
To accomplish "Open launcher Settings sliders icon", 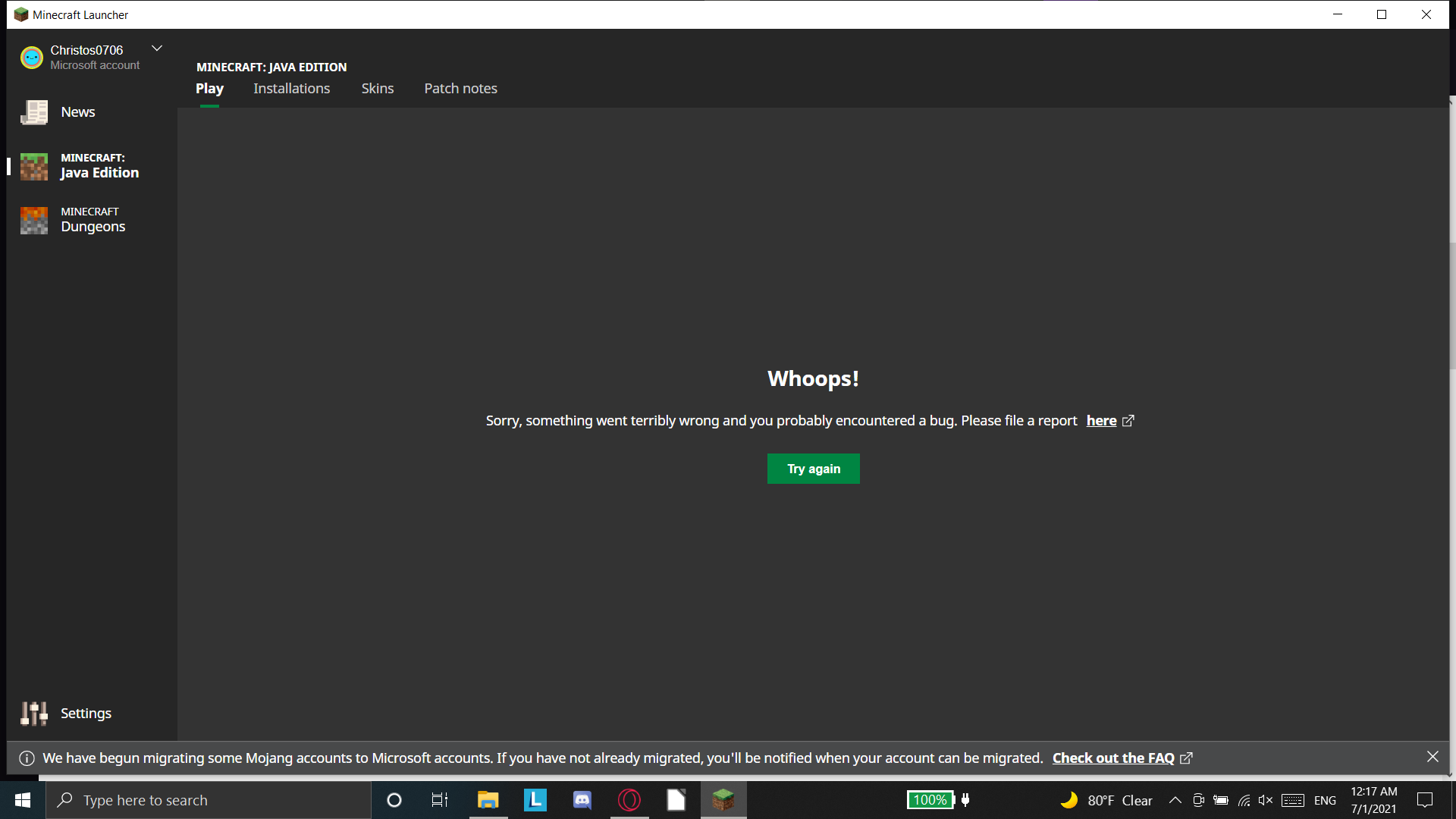I will [x=34, y=714].
